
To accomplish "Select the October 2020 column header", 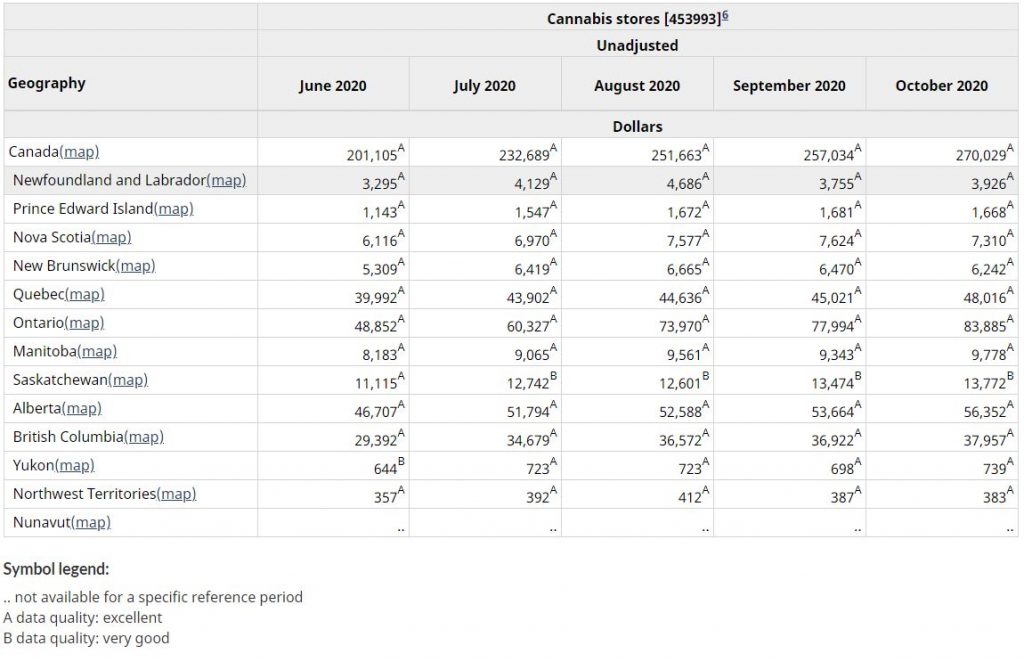I will point(941,86).
